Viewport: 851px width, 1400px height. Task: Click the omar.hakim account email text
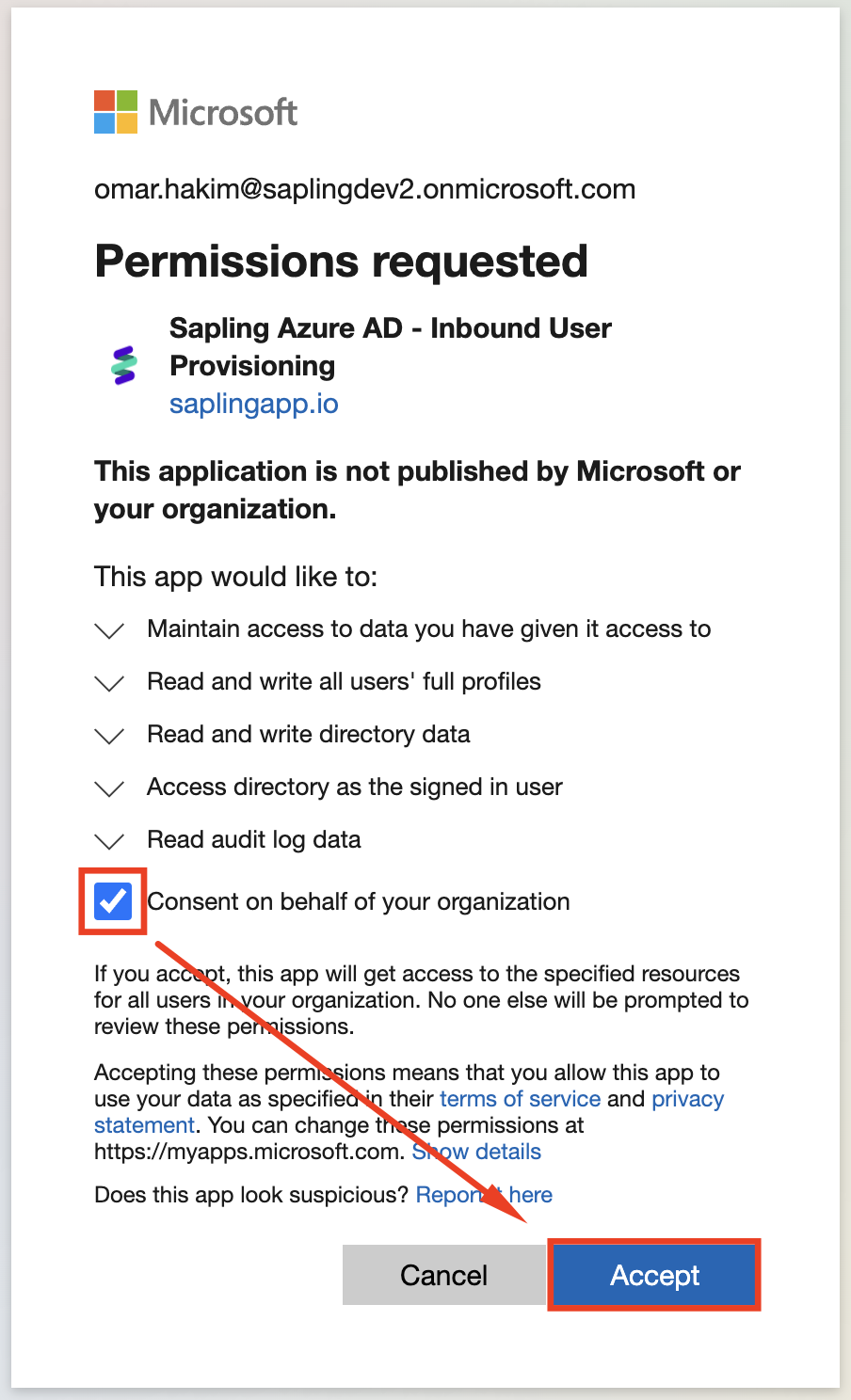click(x=364, y=189)
